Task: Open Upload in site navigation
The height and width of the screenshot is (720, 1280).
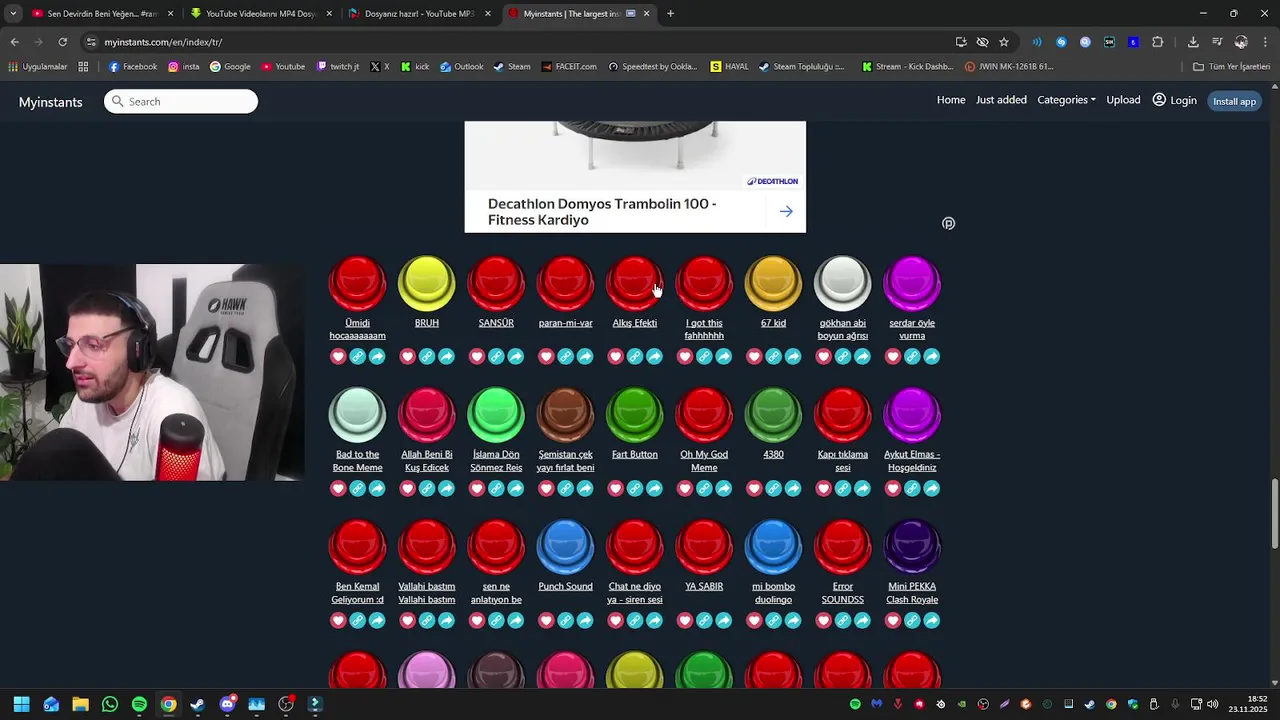Action: pos(1123,100)
